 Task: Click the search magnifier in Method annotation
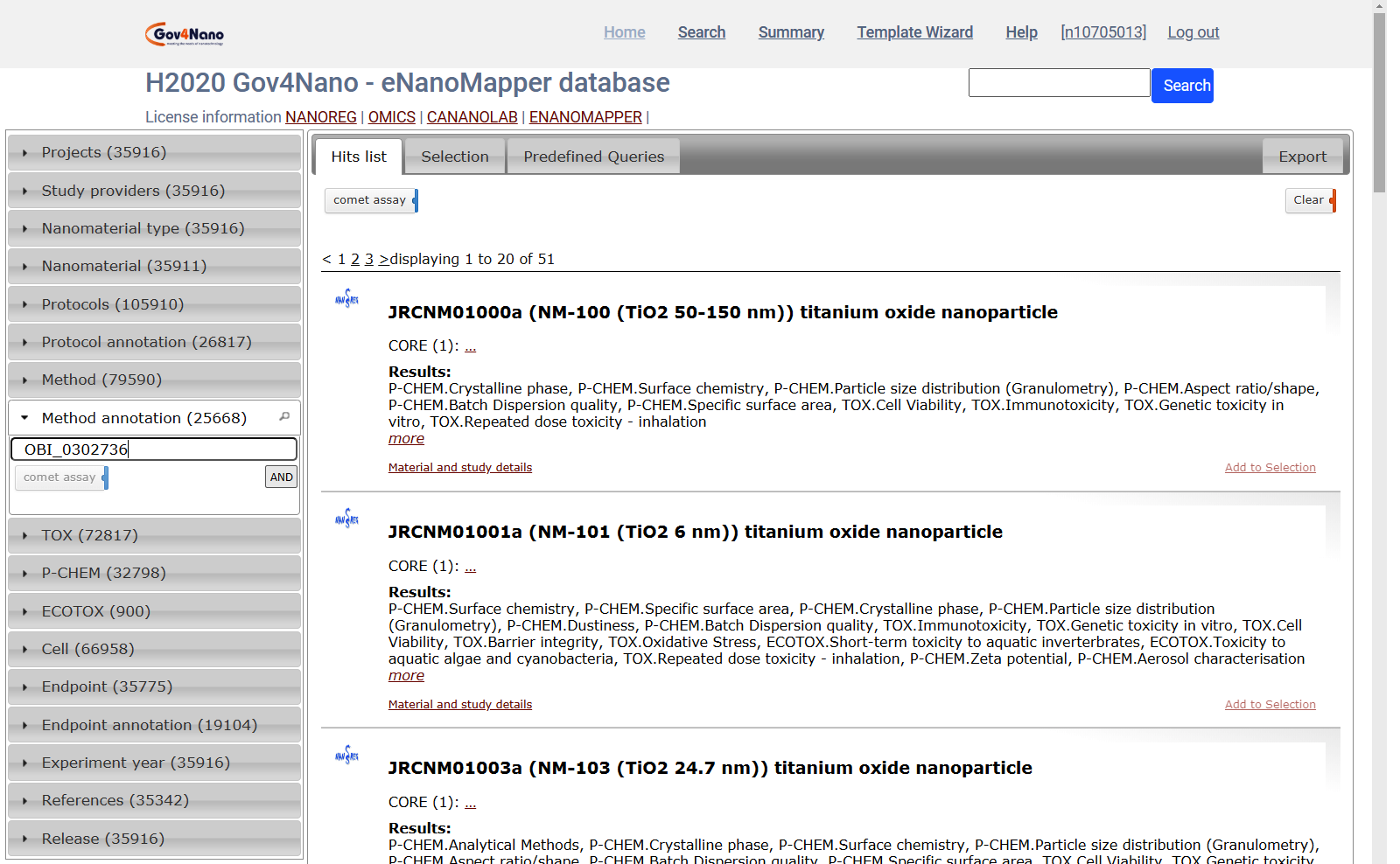point(284,417)
